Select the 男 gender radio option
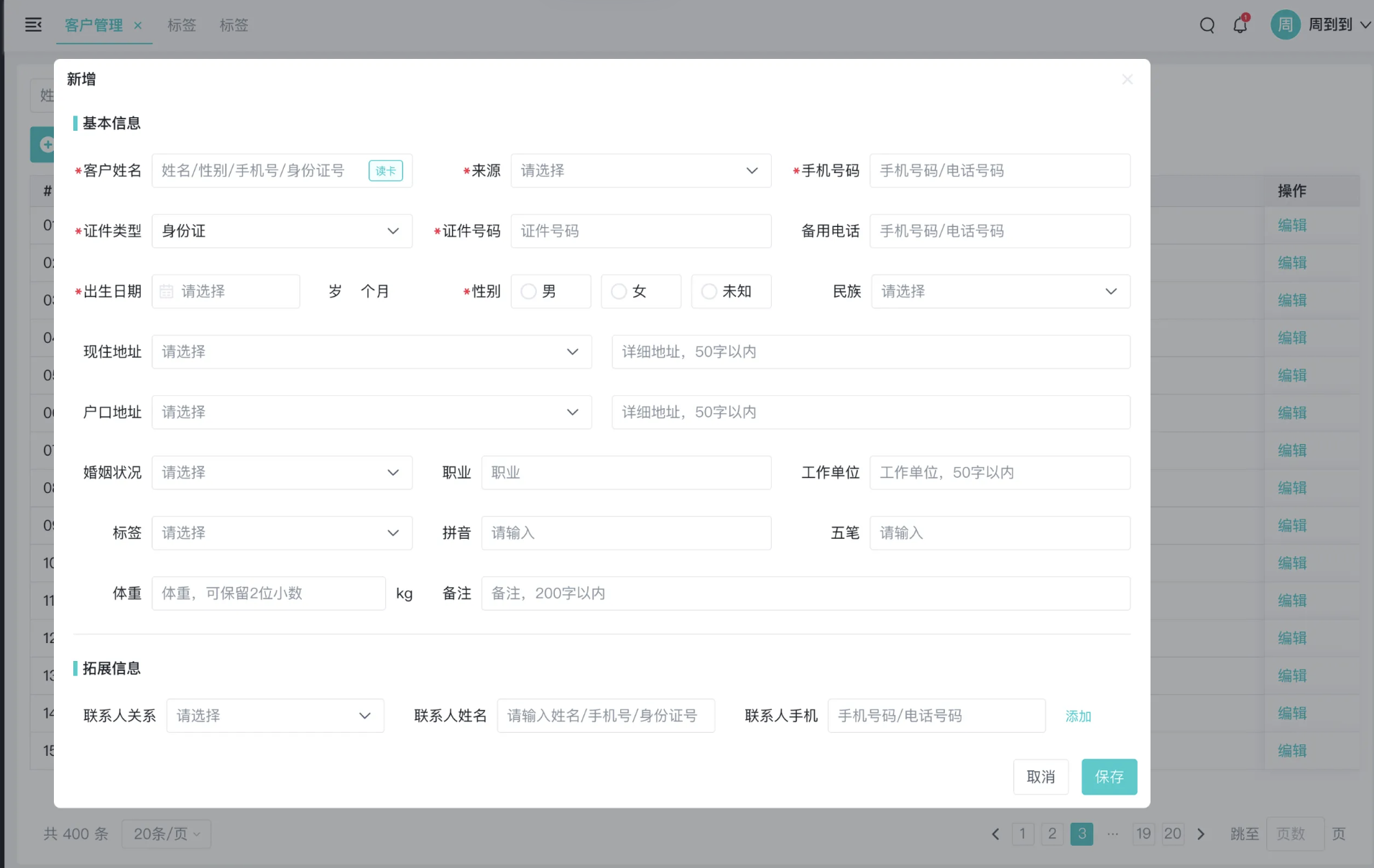The image size is (1374, 868). click(551, 291)
